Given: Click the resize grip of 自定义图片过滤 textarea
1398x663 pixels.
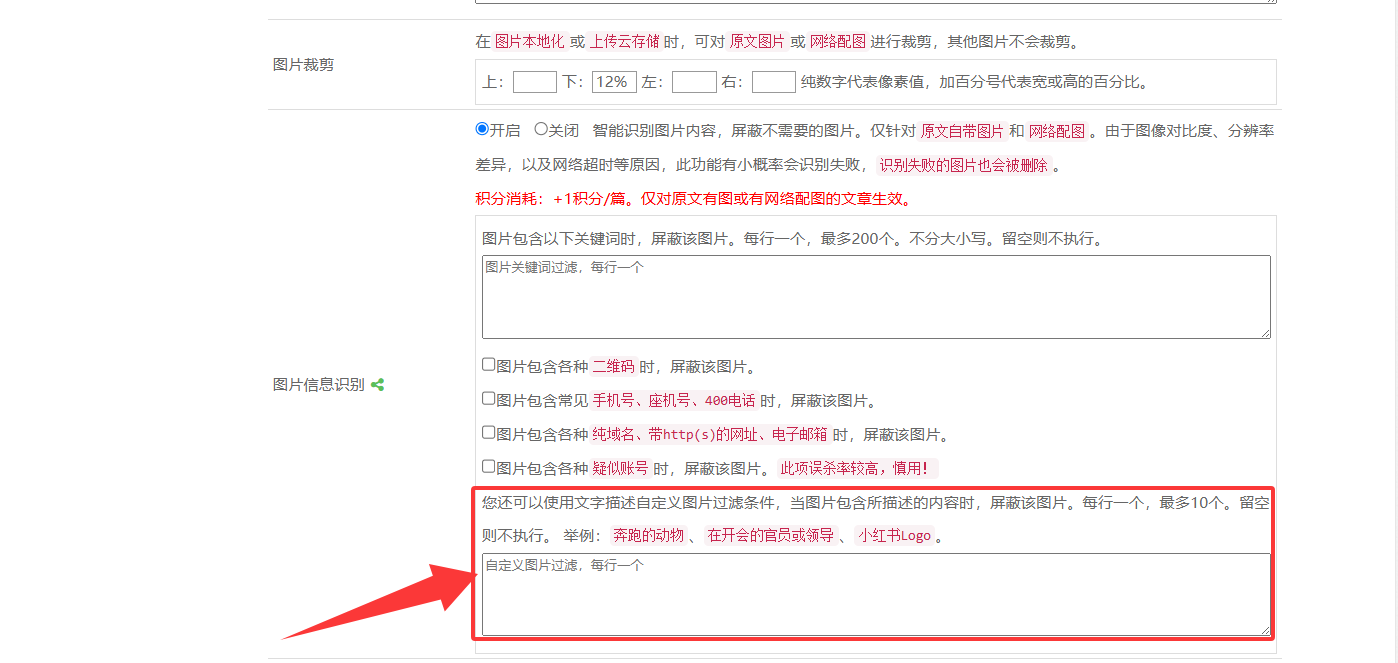Looking at the screenshot, I should click(1265, 630).
